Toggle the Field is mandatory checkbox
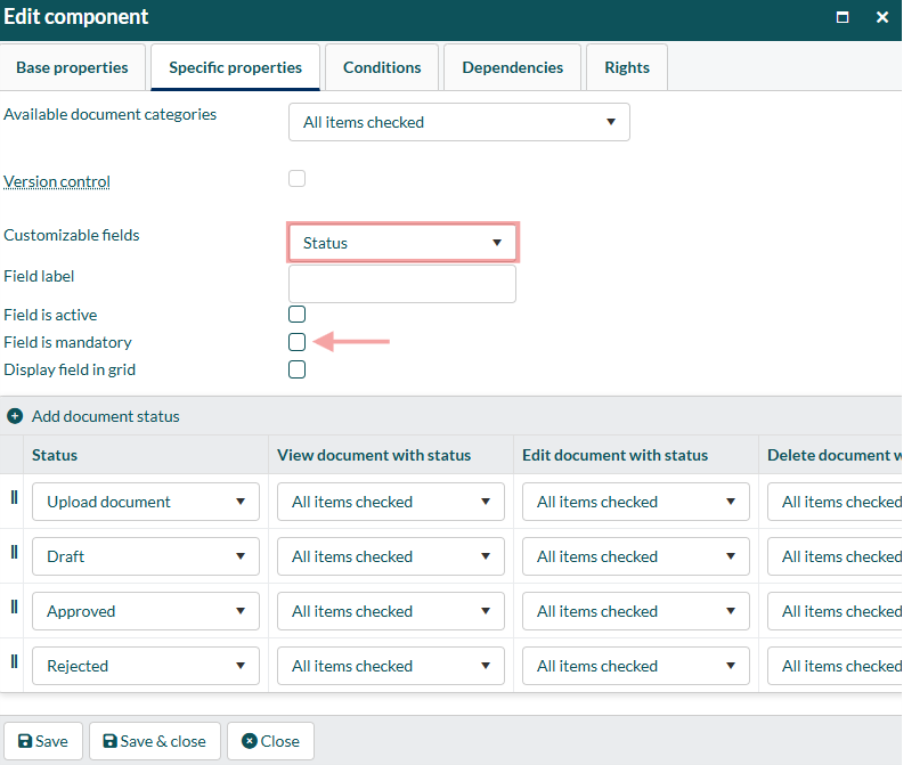Image resolution: width=903 pixels, height=765 pixels. pos(297,342)
